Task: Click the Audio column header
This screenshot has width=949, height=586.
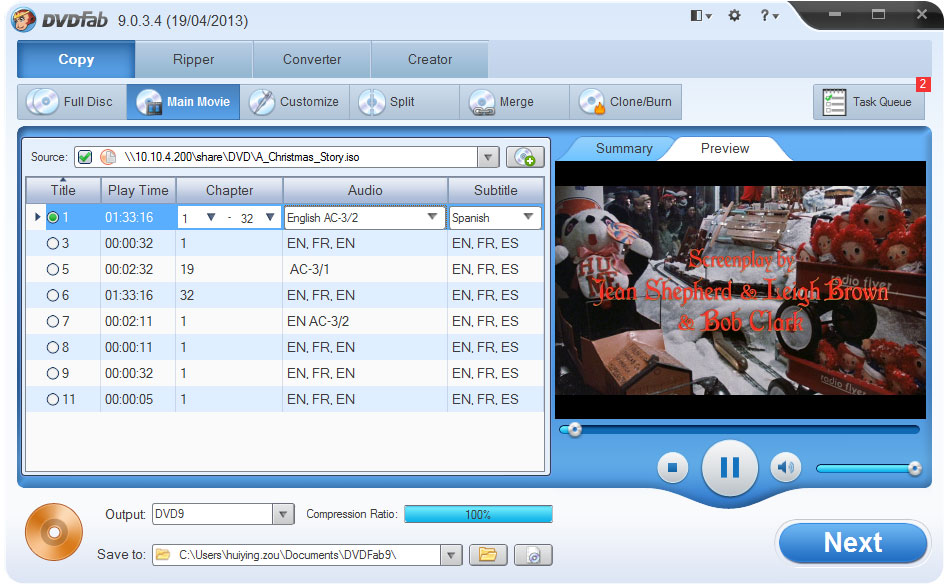Action: (x=365, y=191)
